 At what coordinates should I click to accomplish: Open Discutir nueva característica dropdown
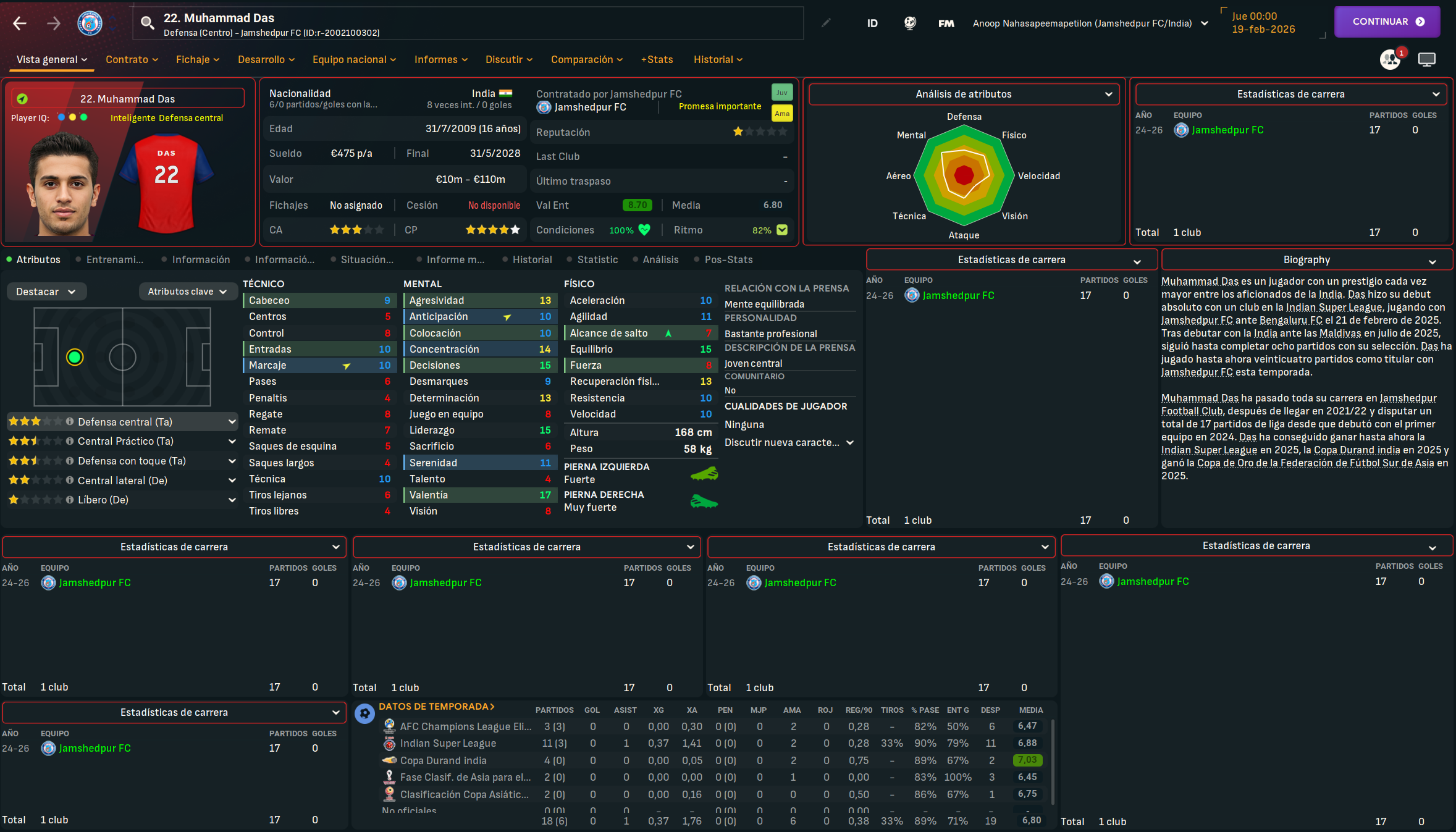(789, 442)
